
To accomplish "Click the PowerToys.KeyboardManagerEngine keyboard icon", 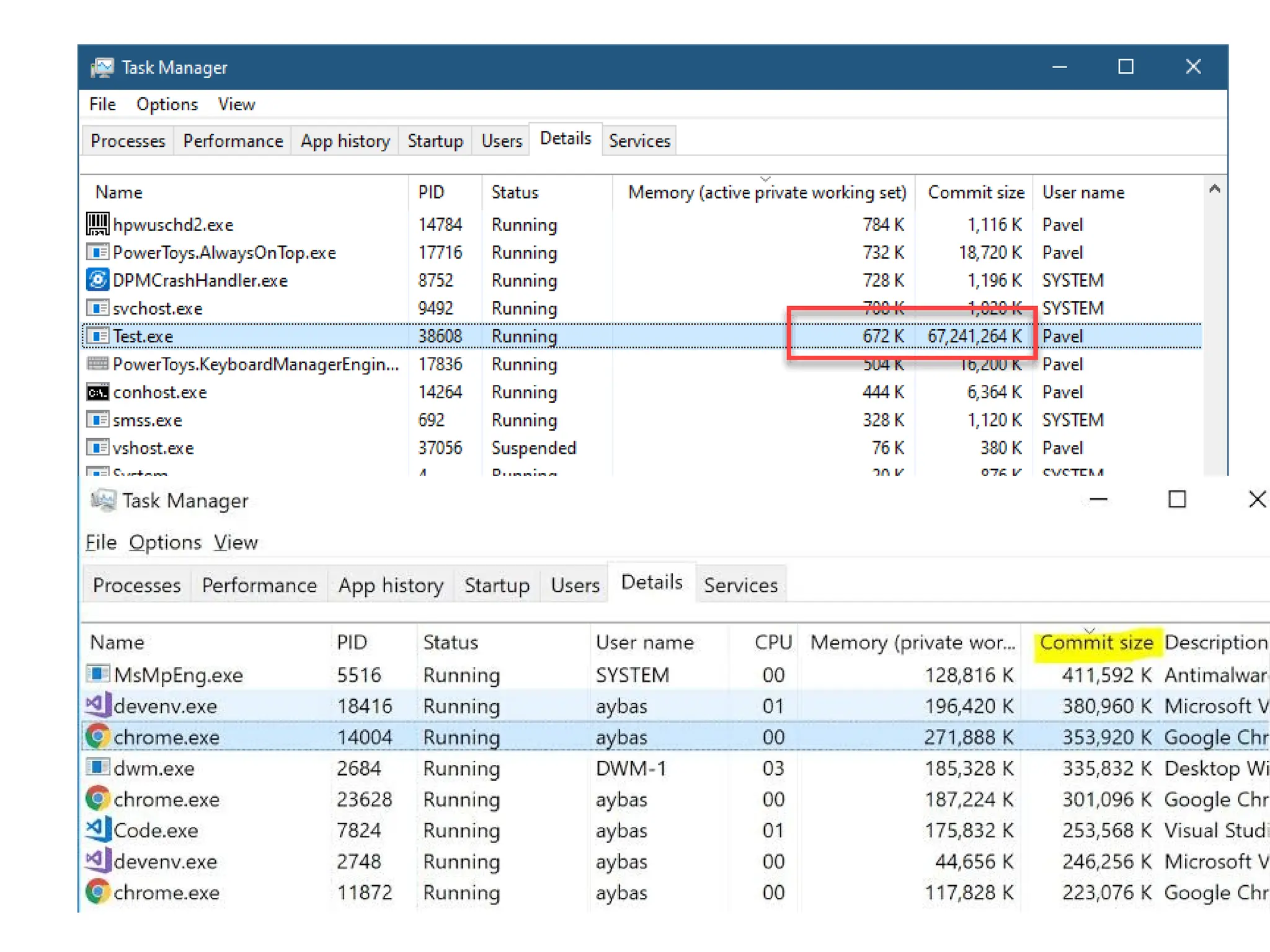I will point(97,364).
